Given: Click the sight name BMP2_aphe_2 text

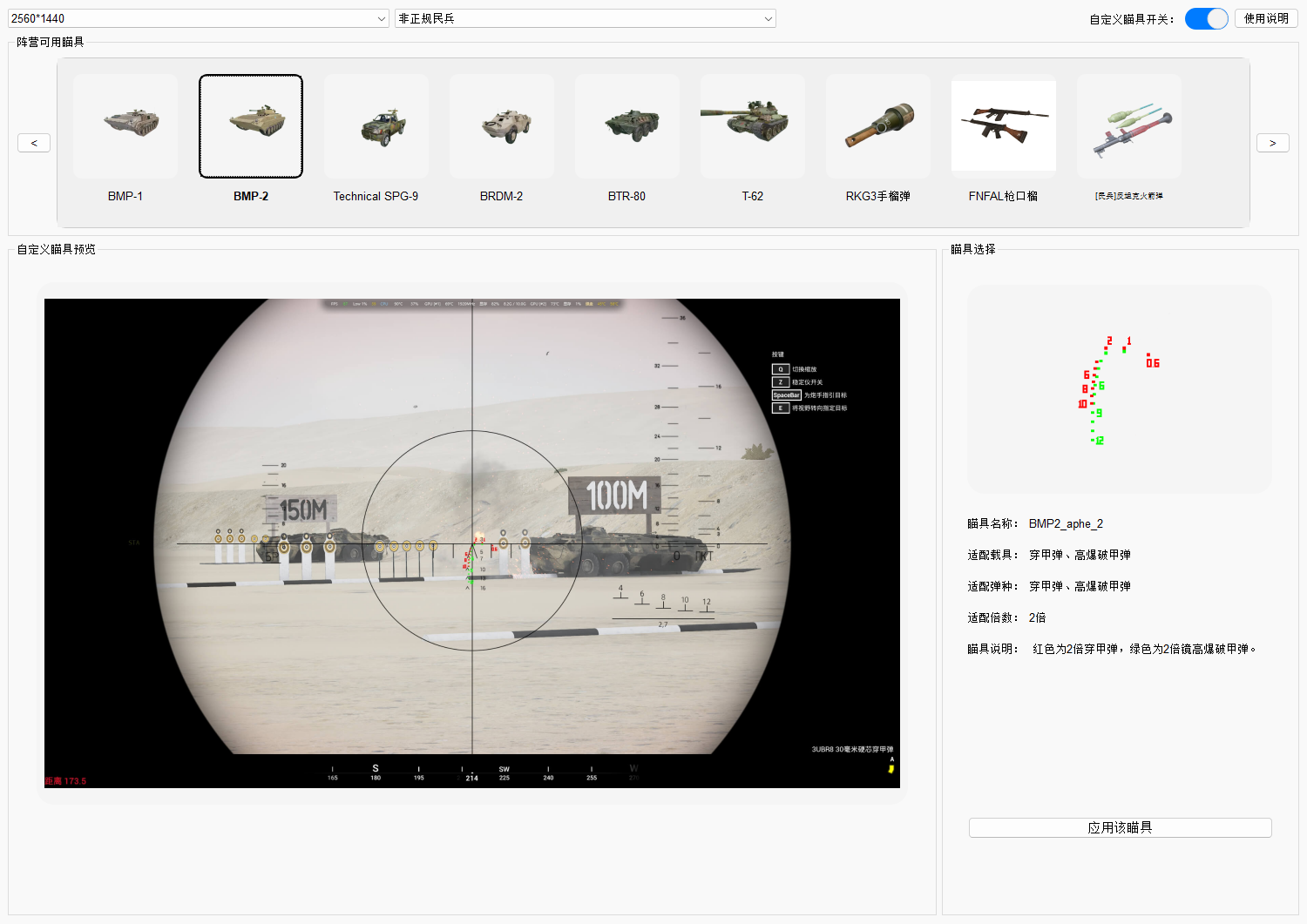Looking at the screenshot, I should tap(1066, 523).
